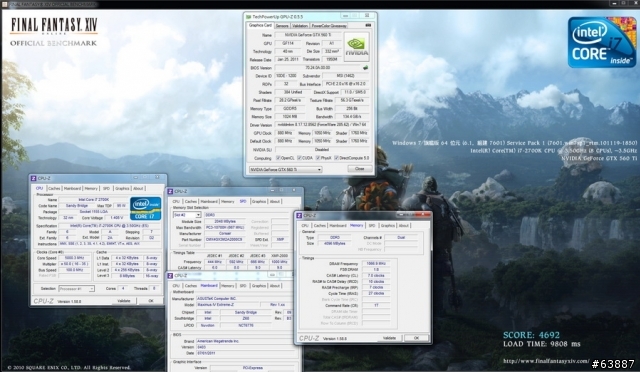Click the Manufacturer Corsair field in CPU-Z SPD
This screenshot has width=640, height=372.
(x=225, y=234)
